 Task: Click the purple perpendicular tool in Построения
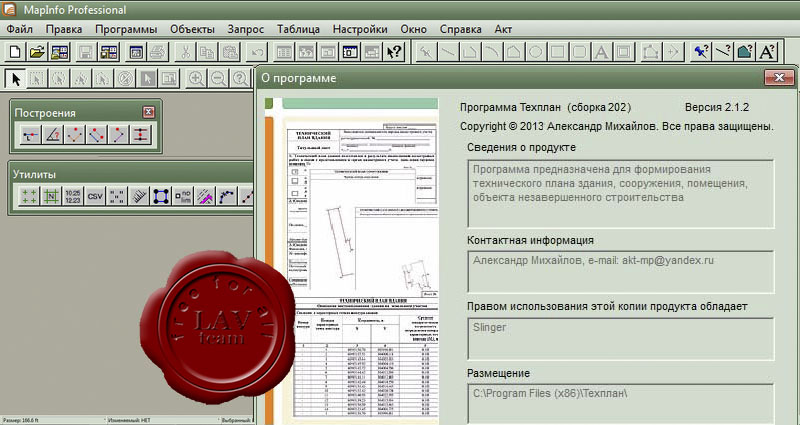tap(119, 135)
